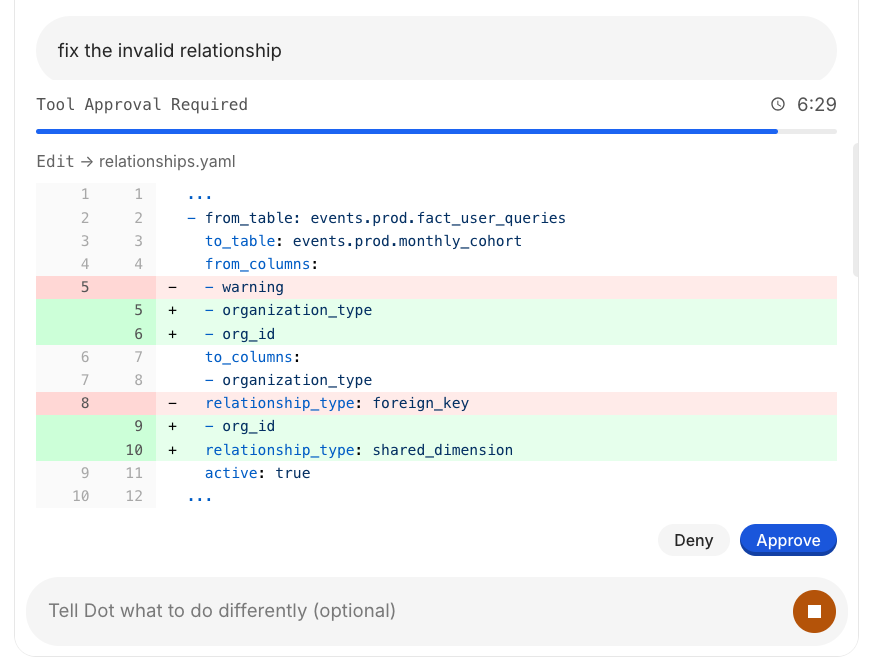Screen dimensions: 875x670
Task: Click the vertical scrollbar on the right edge
Action: coord(855,210)
